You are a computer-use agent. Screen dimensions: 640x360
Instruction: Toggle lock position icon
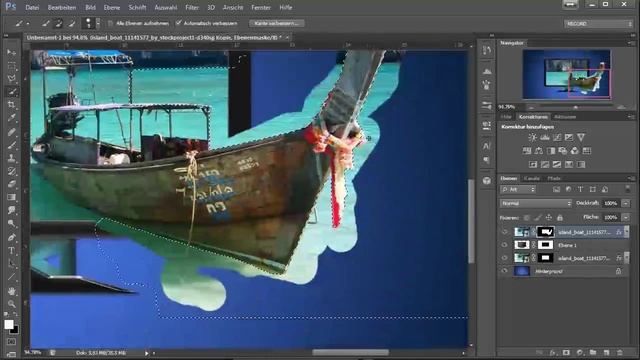(549, 218)
